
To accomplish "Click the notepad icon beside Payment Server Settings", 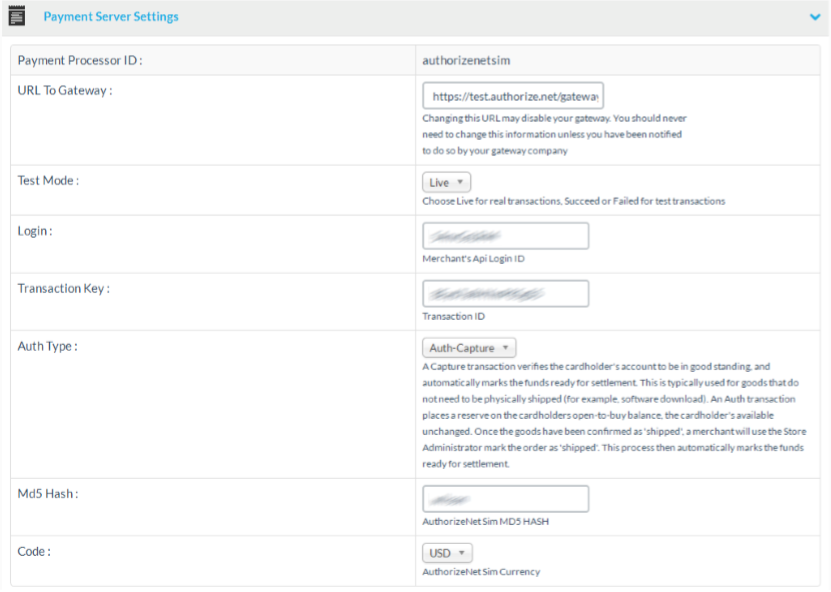I will click(x=16, y=17).
